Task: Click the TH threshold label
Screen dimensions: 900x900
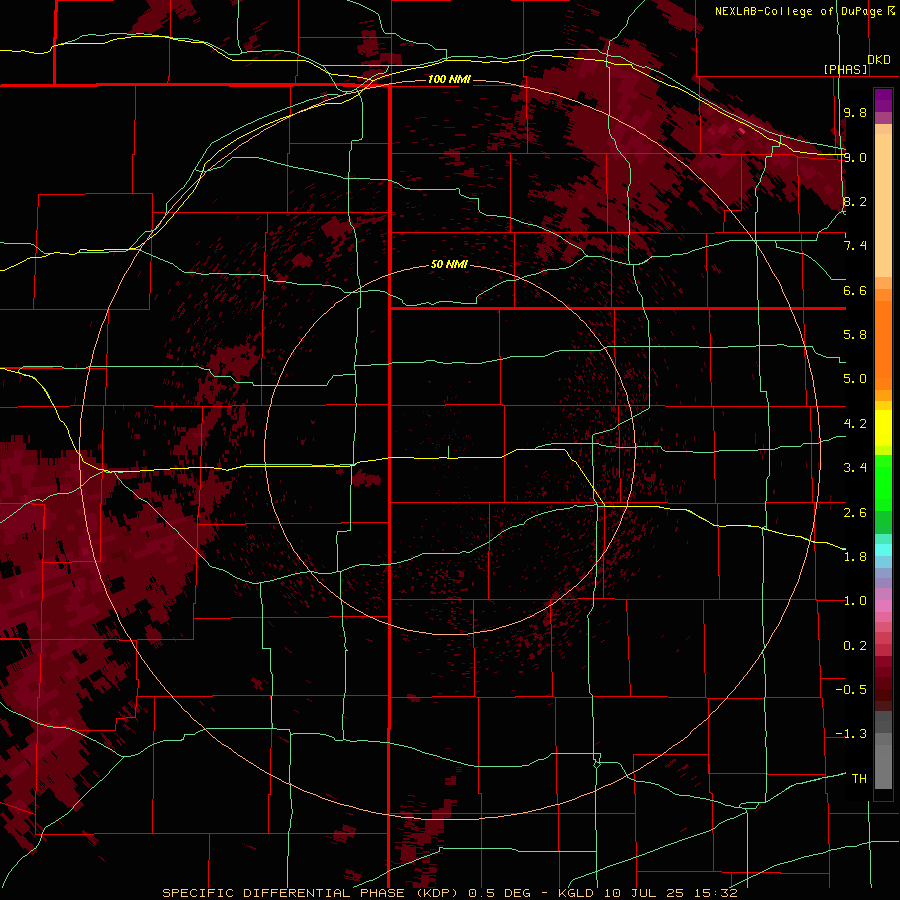Action: click(x=859, y=779)
